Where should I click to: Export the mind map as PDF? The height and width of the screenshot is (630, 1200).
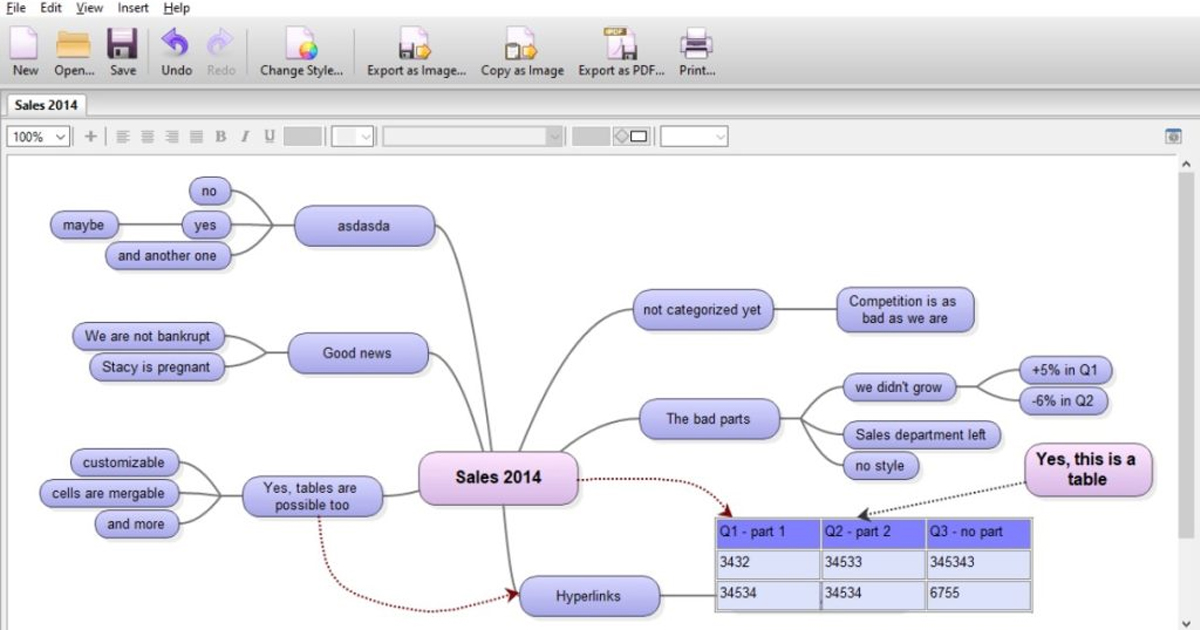pos(621,52)
